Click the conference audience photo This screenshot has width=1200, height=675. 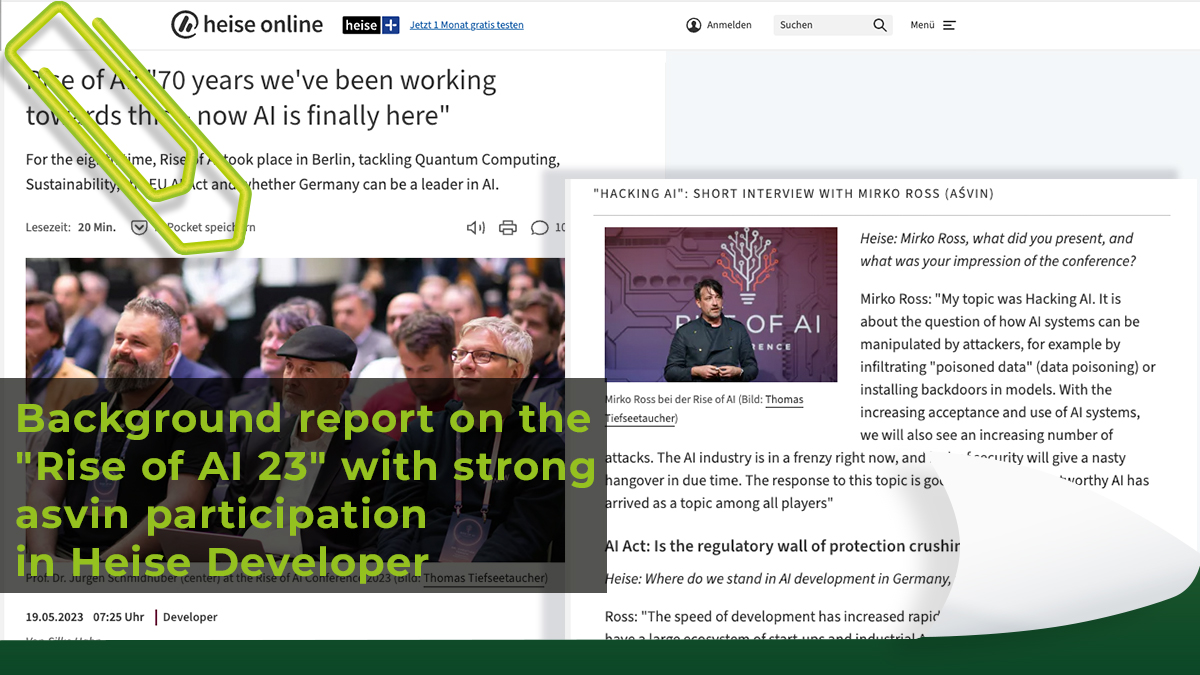tap(295, 320)
